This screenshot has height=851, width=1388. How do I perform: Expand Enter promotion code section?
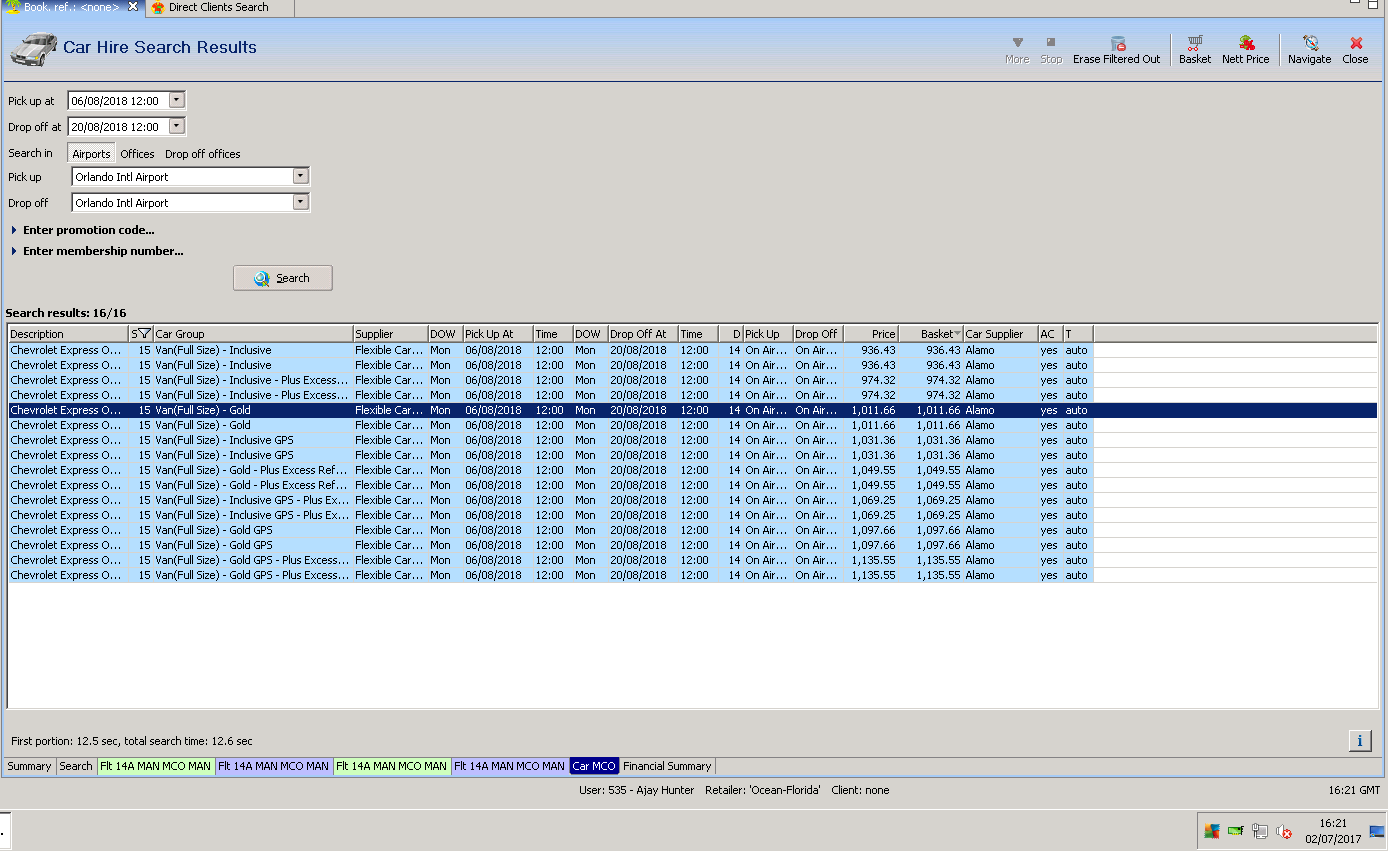[x=88, y=230]
